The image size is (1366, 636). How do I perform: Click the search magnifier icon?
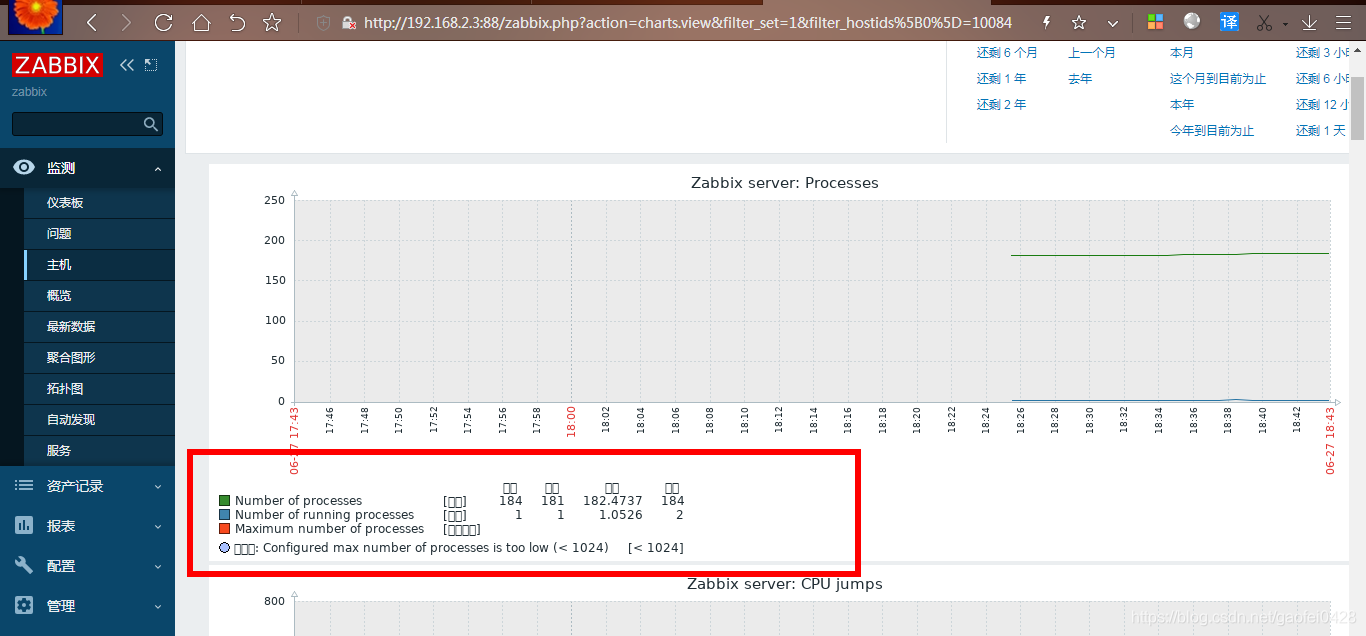click(x=151, y=124)
